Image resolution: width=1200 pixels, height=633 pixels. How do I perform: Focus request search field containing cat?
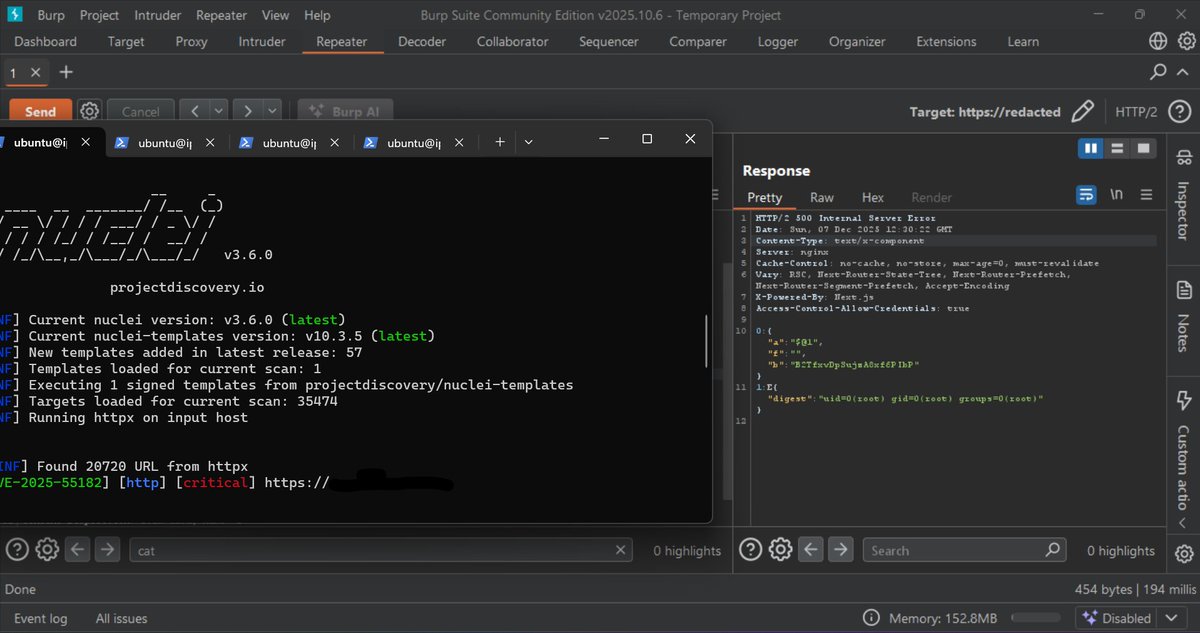[381, 550]
